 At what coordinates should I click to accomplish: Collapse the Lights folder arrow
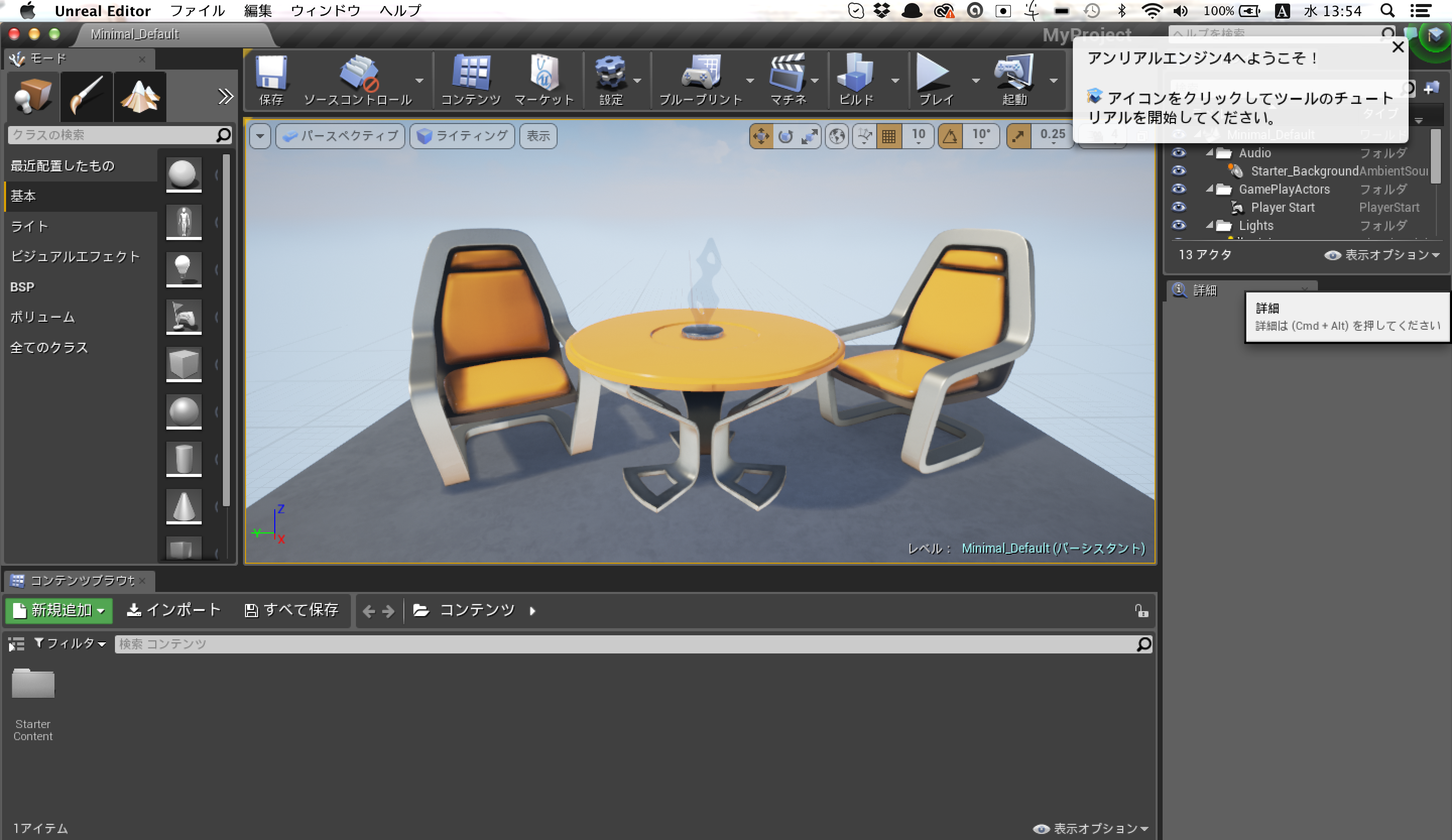pyautogui.click(x=1209, y=225)
